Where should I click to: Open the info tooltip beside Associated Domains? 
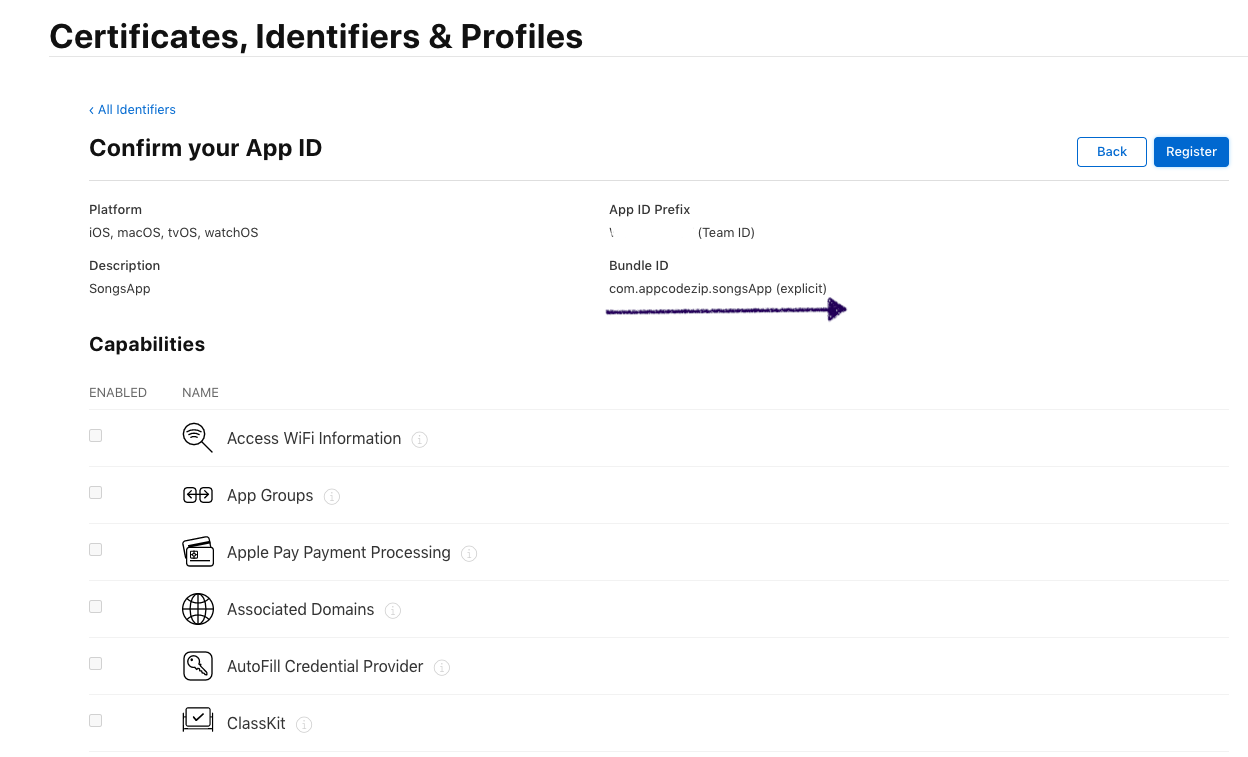[392, 610]
